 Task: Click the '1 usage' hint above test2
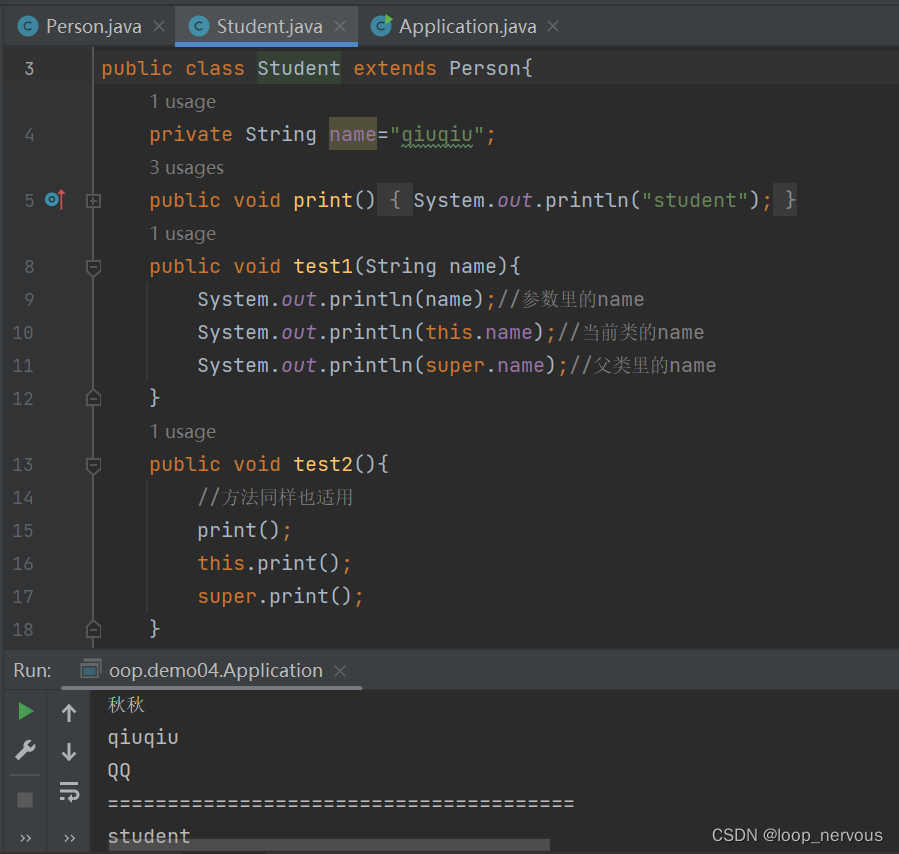click(x=183, y=431)
